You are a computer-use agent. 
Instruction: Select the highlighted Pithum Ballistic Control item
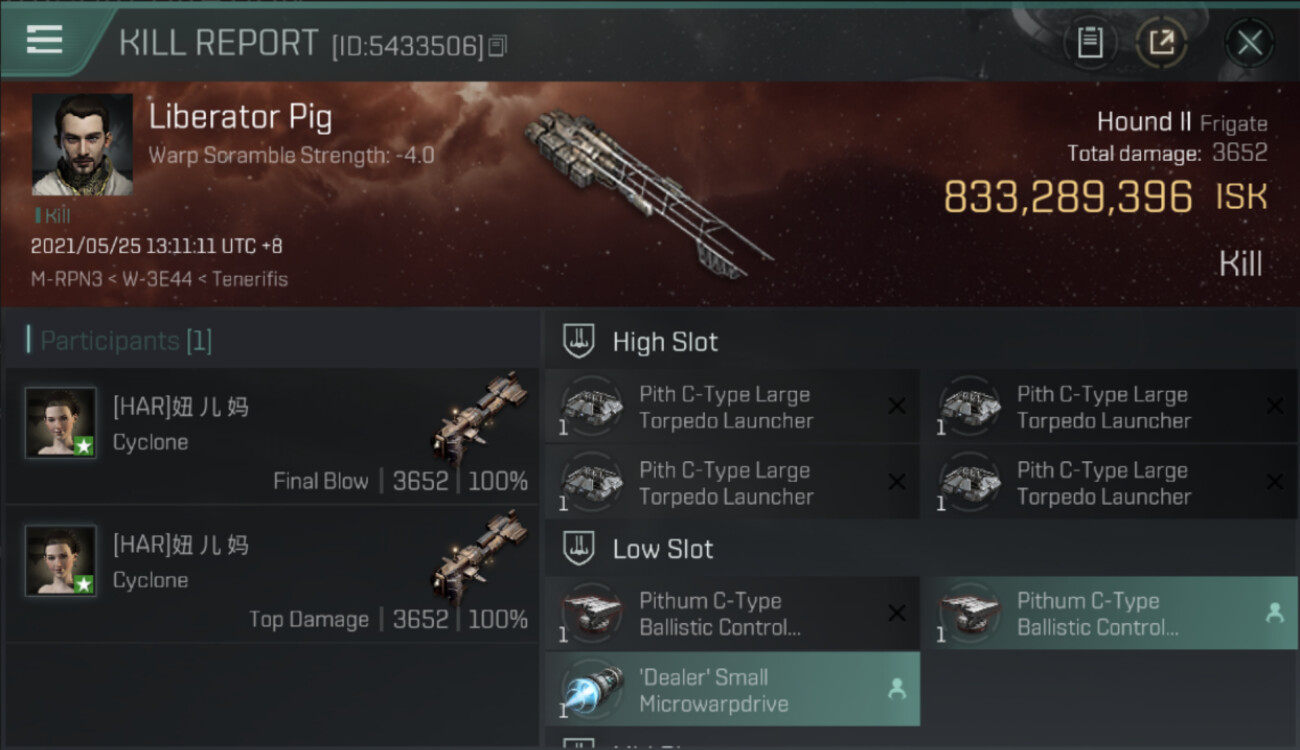pyautogui.click(x=1109, y=613)
